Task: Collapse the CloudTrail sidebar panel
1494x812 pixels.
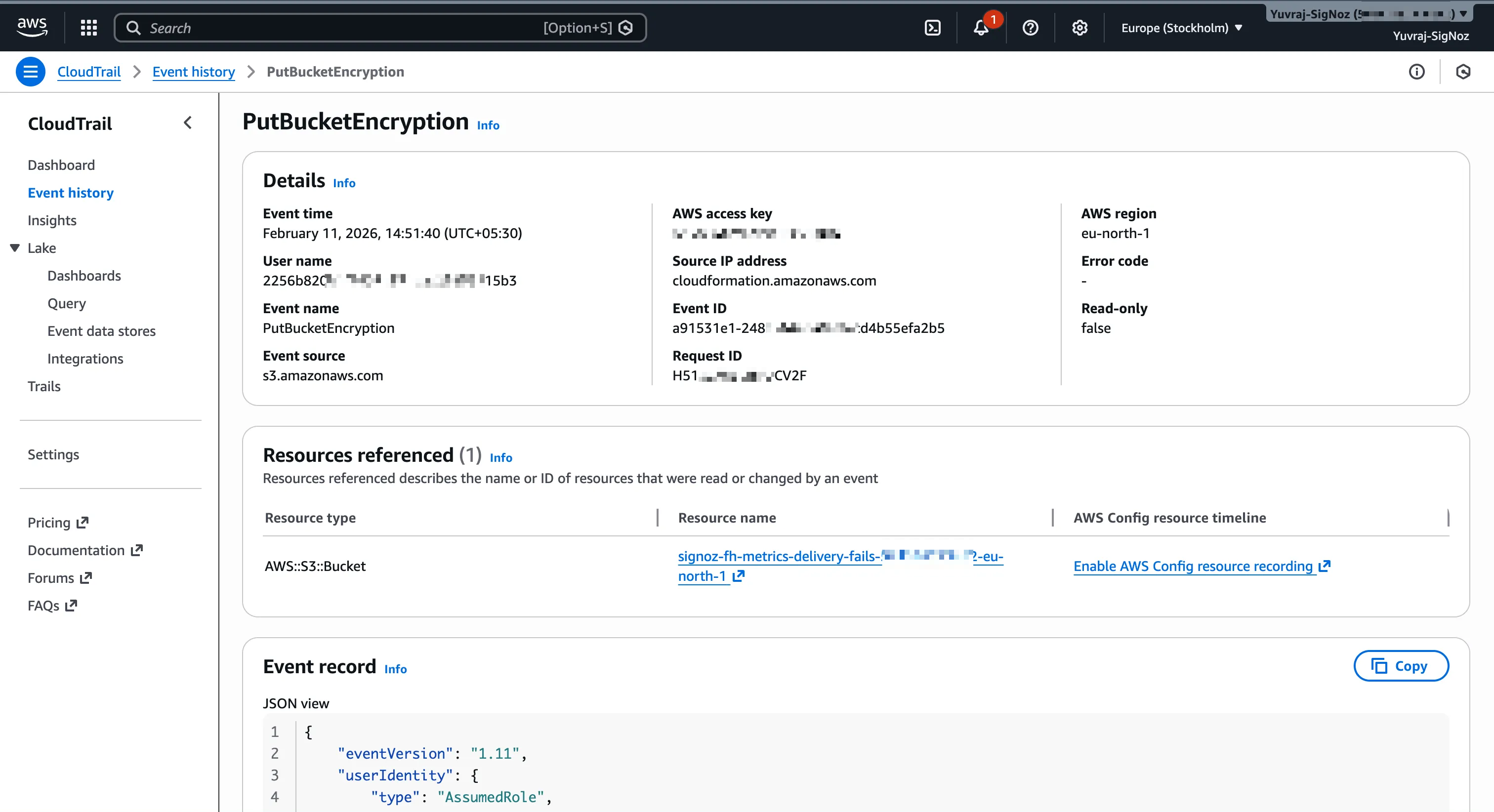Action: tap(187, 122)
